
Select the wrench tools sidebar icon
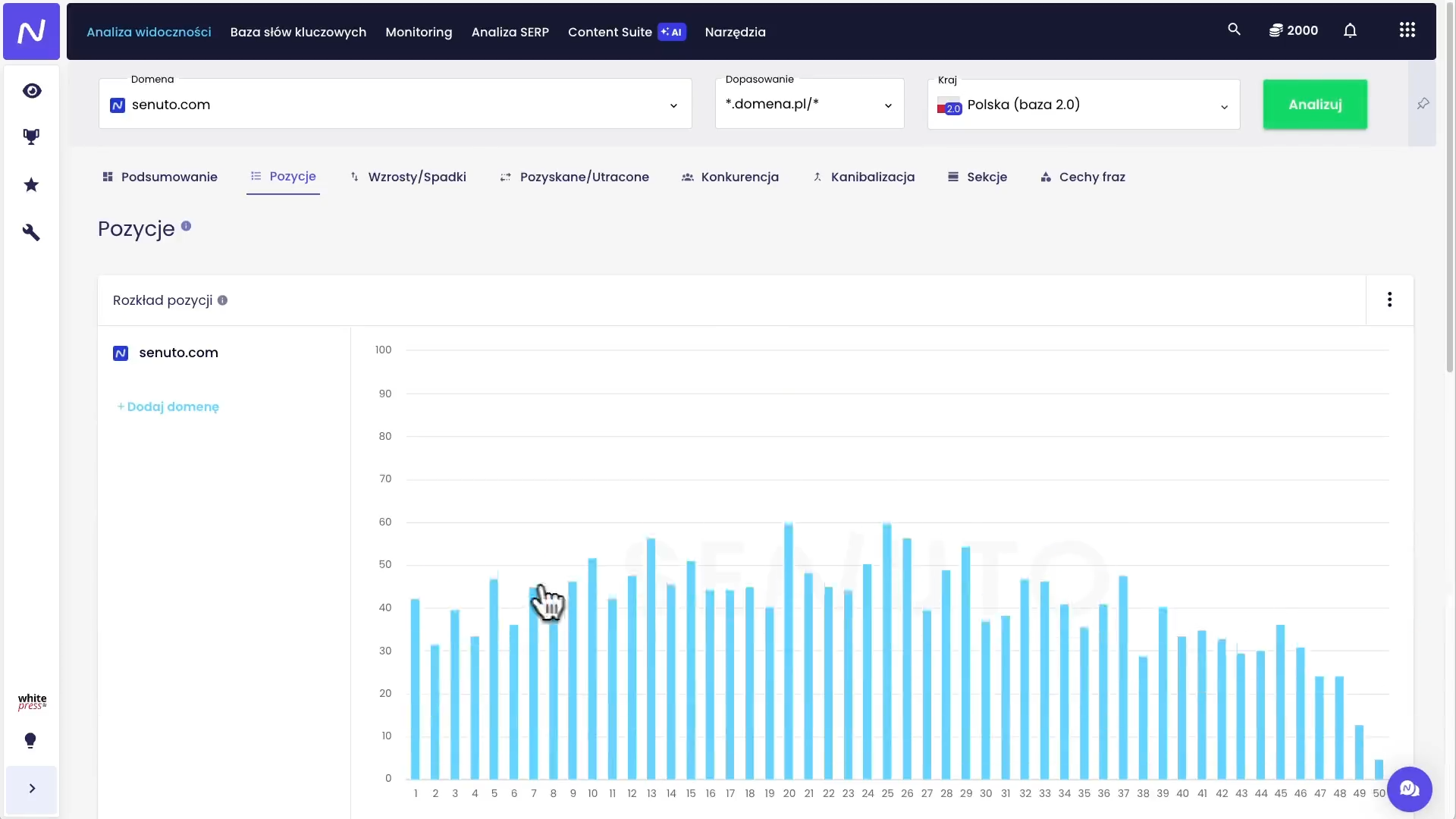pos(31,232)
